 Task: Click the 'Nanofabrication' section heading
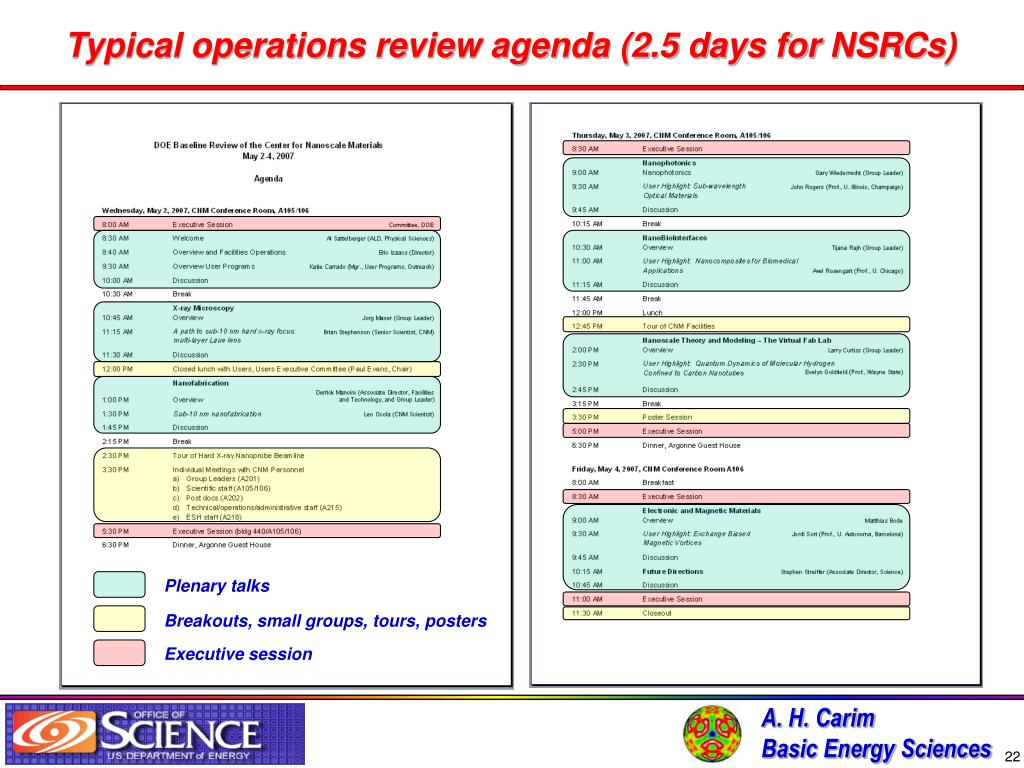(200, 383)
